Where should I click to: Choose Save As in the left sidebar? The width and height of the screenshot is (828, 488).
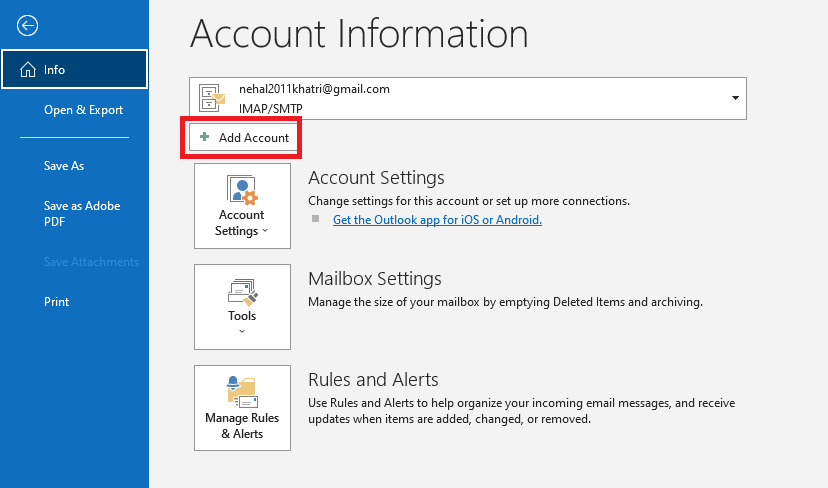click(64, 166)
